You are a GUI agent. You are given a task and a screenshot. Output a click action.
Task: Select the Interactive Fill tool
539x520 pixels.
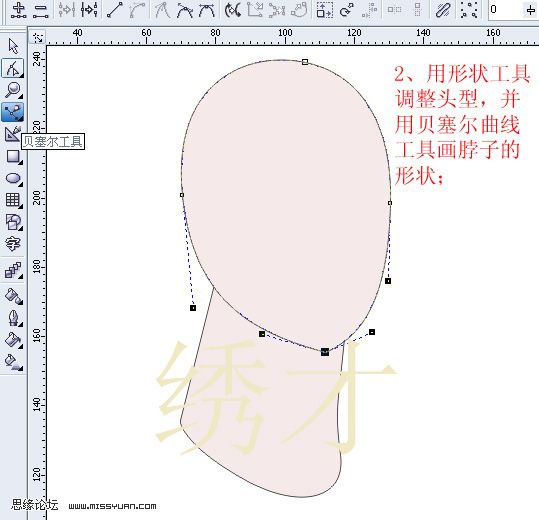coord(14,362)
